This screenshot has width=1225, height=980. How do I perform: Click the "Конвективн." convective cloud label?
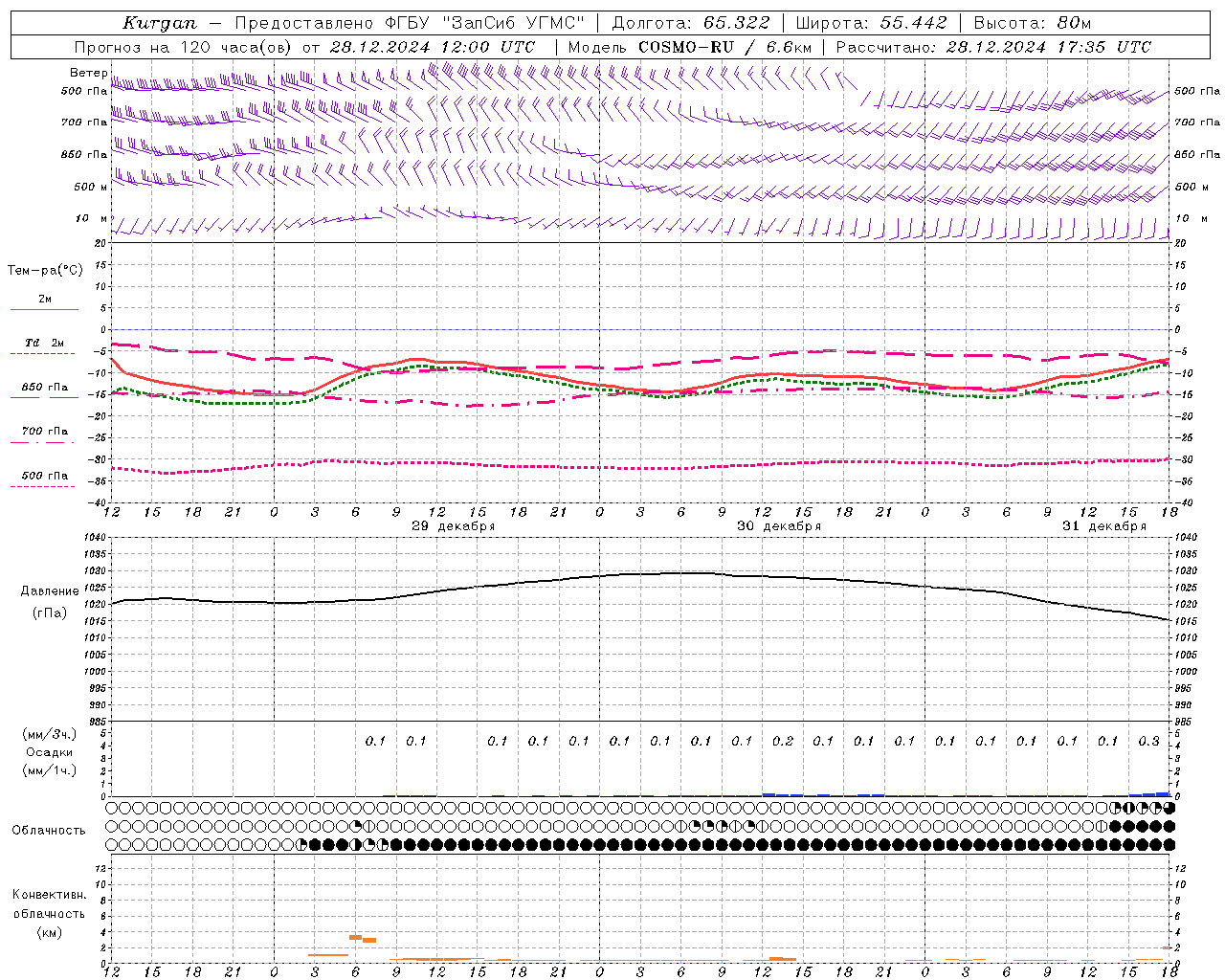(x=49, y=895)
